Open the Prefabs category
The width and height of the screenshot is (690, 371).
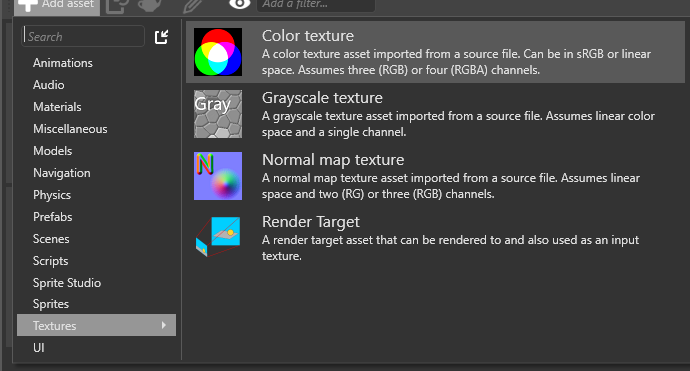click(52, 217)
